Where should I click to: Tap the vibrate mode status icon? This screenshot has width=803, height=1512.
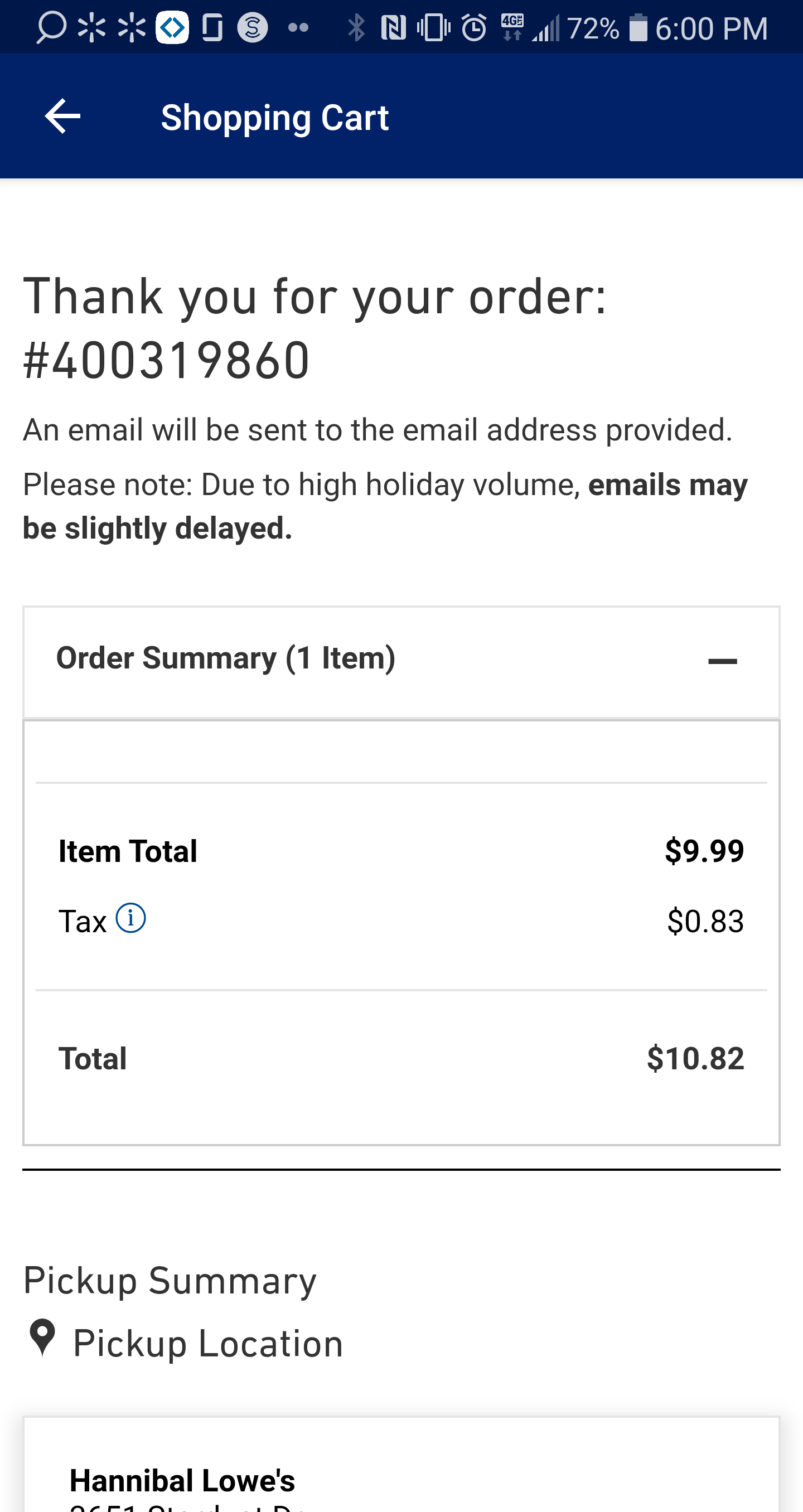(434, 27)
